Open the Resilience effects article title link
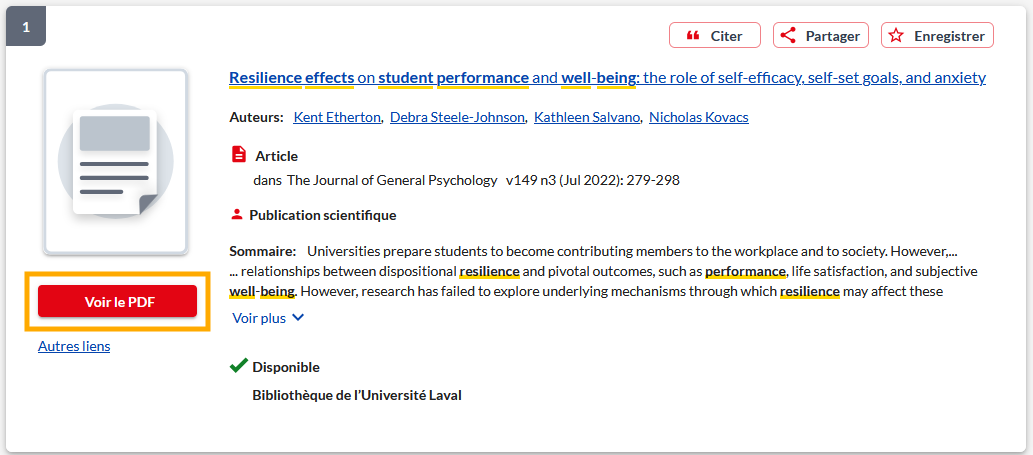The image size is (1033, 455). coord(607,78)
